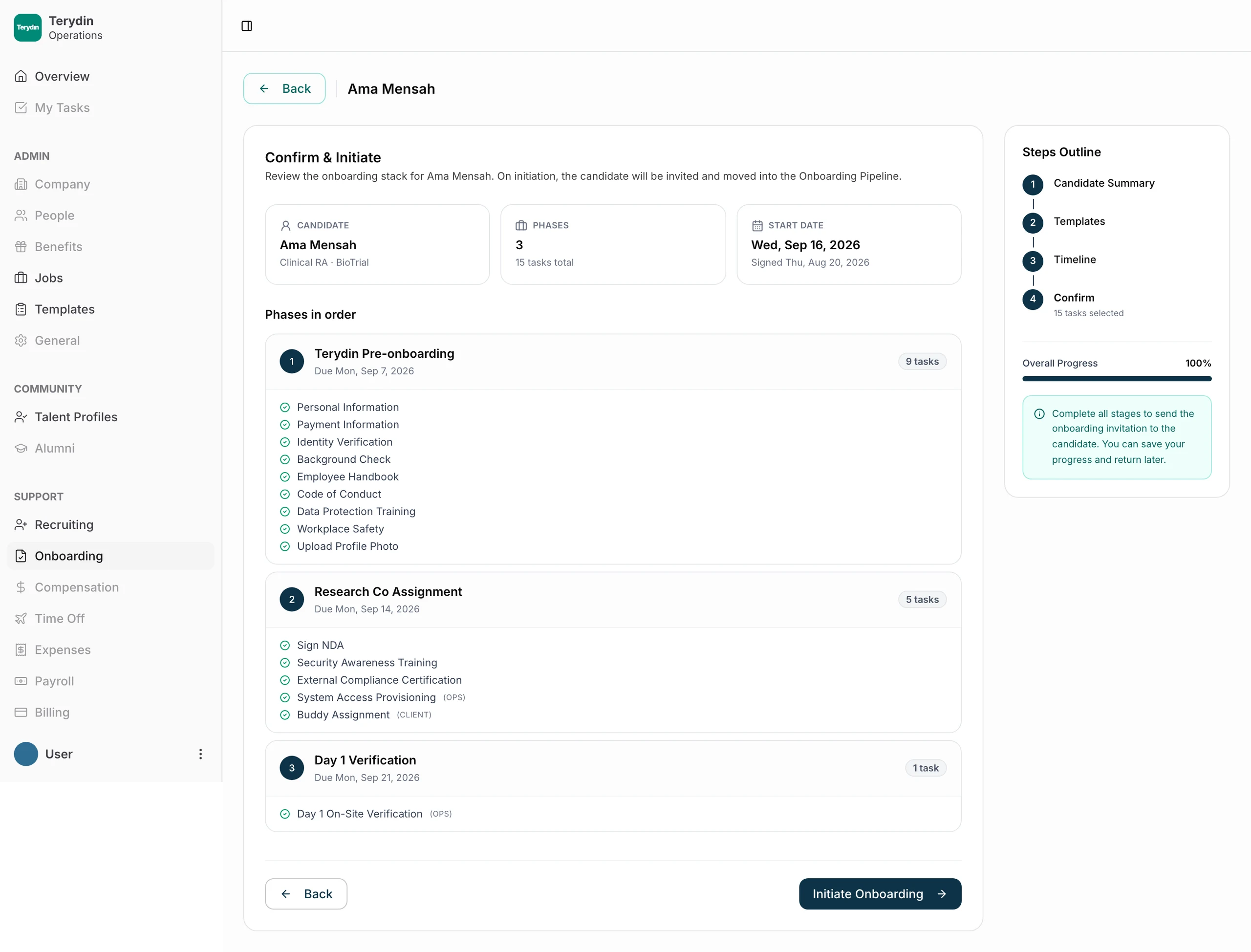The width and height of the screenshot is (1251, 952).
Task: Click check icon beside Background Check
Action: (x=285, y=459)
